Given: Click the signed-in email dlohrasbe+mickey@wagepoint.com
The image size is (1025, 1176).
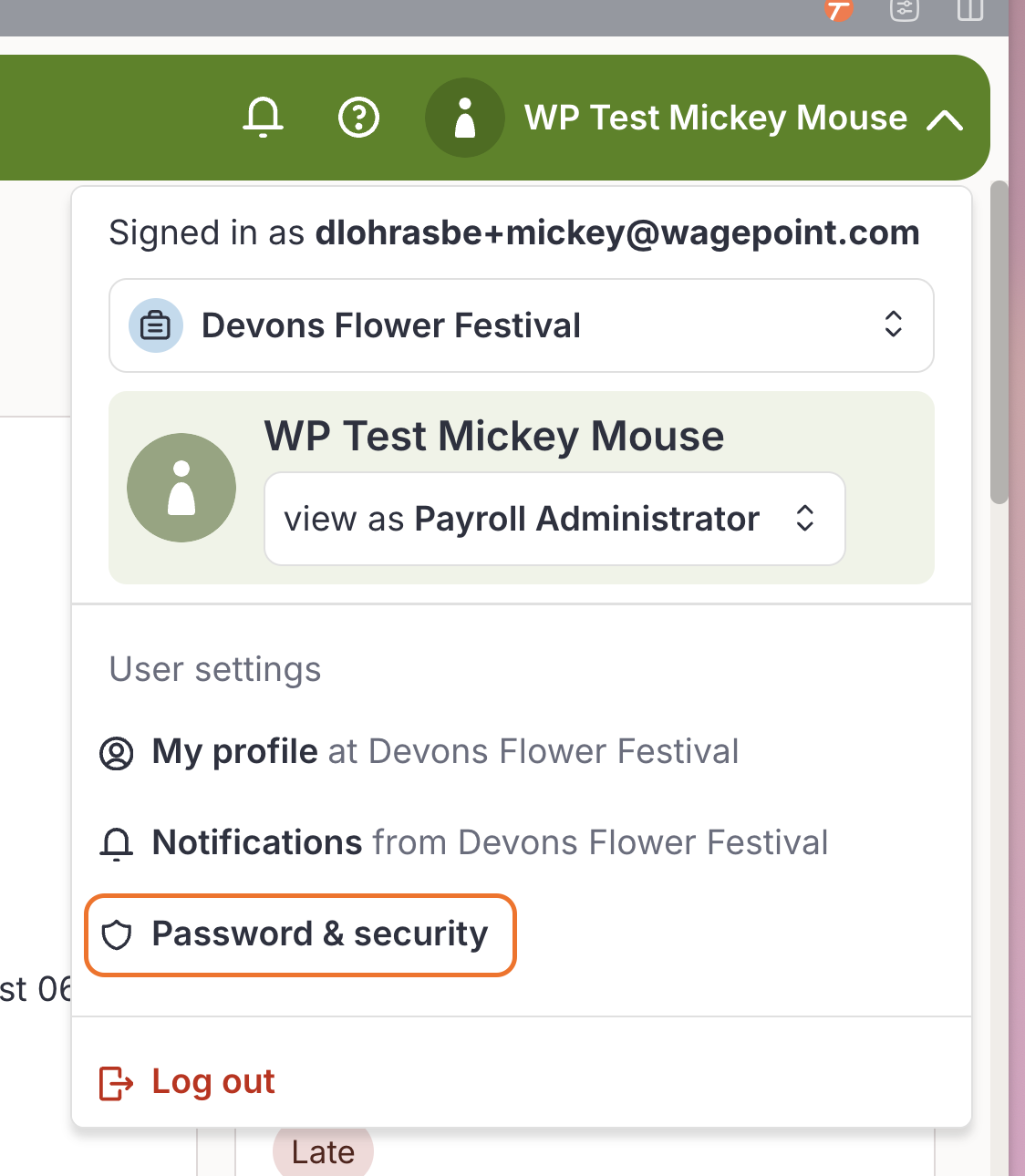Looking at the screenshot, I should (617, 233).
